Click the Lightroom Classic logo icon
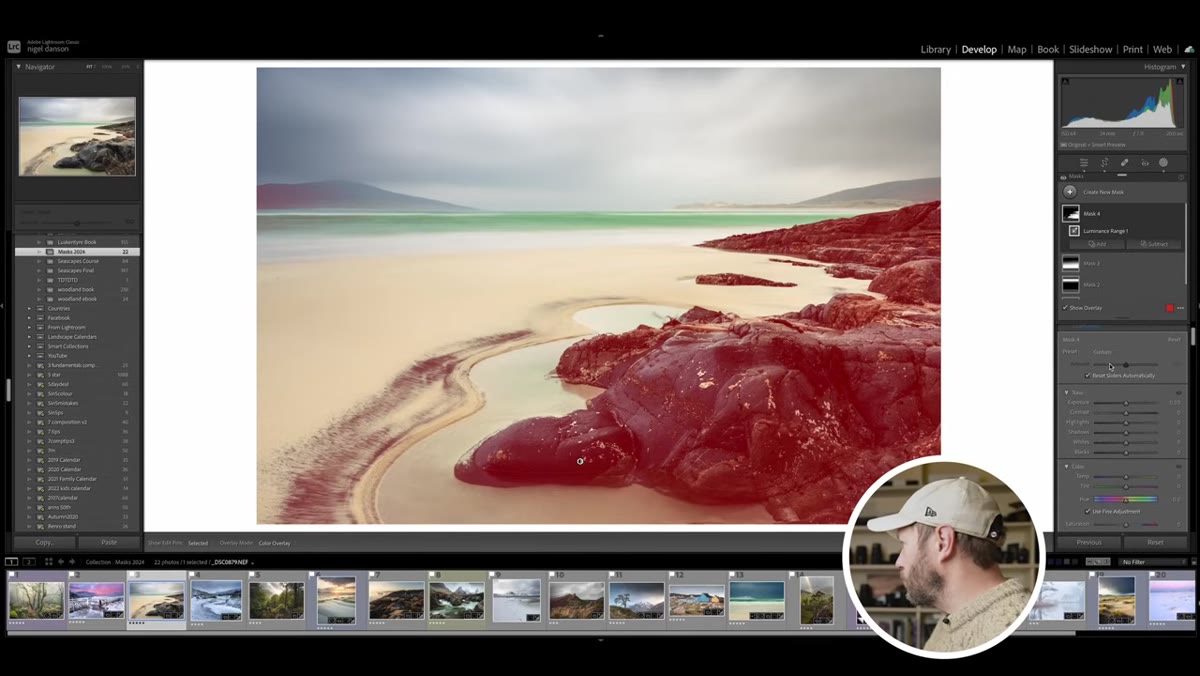This screenshot has width=1200, height=676. pos(13,45)
